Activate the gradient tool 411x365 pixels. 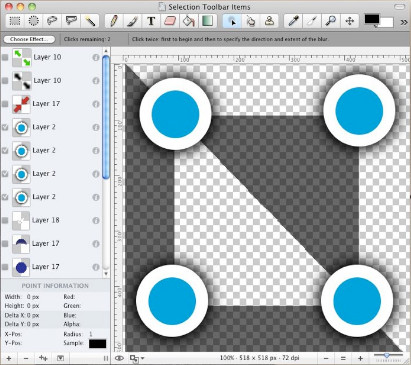[x=207, y=21]
